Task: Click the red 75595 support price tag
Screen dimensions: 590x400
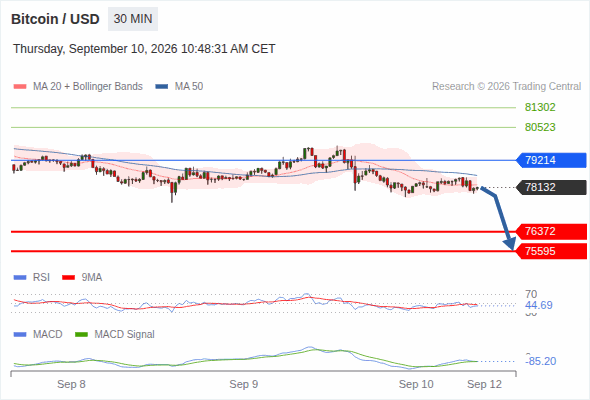Action: pyautogui.click(x=551, y=251)
